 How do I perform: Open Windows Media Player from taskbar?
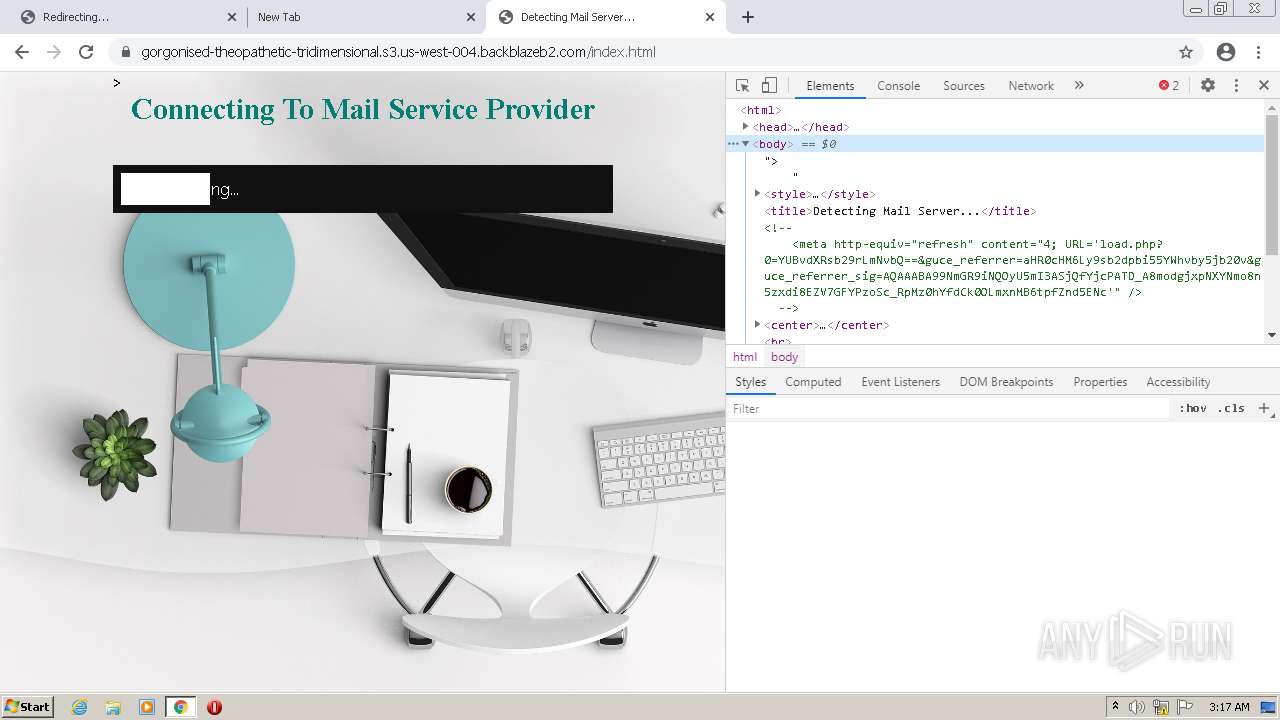pos(146,707)
